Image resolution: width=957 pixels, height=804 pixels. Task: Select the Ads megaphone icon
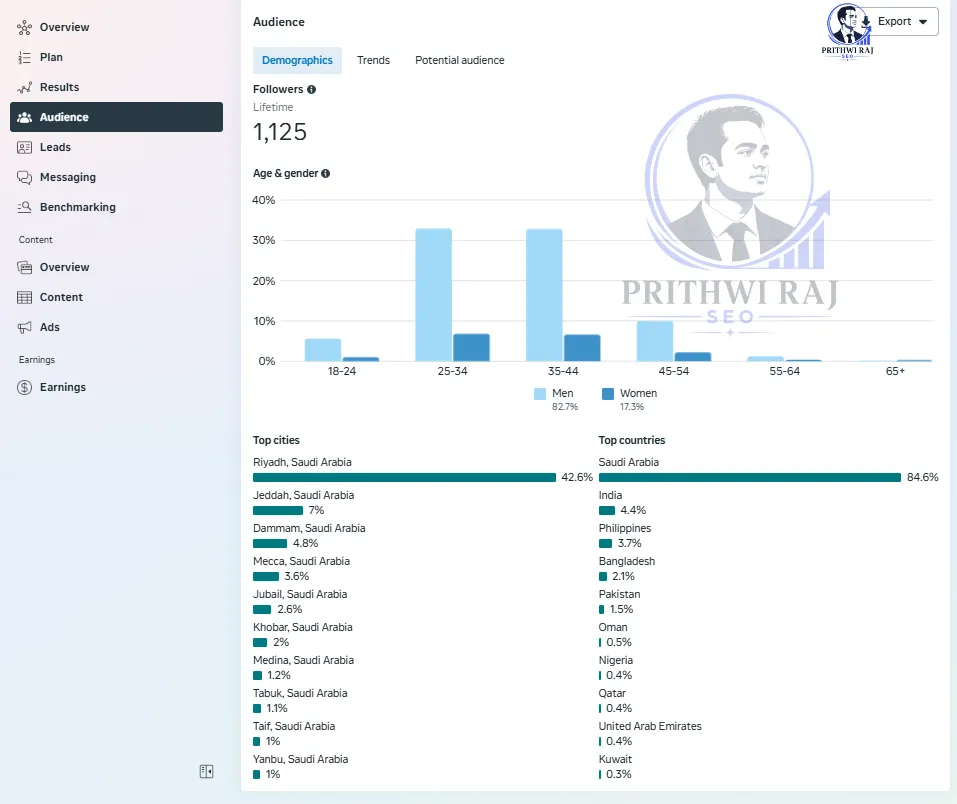[24, 327]
